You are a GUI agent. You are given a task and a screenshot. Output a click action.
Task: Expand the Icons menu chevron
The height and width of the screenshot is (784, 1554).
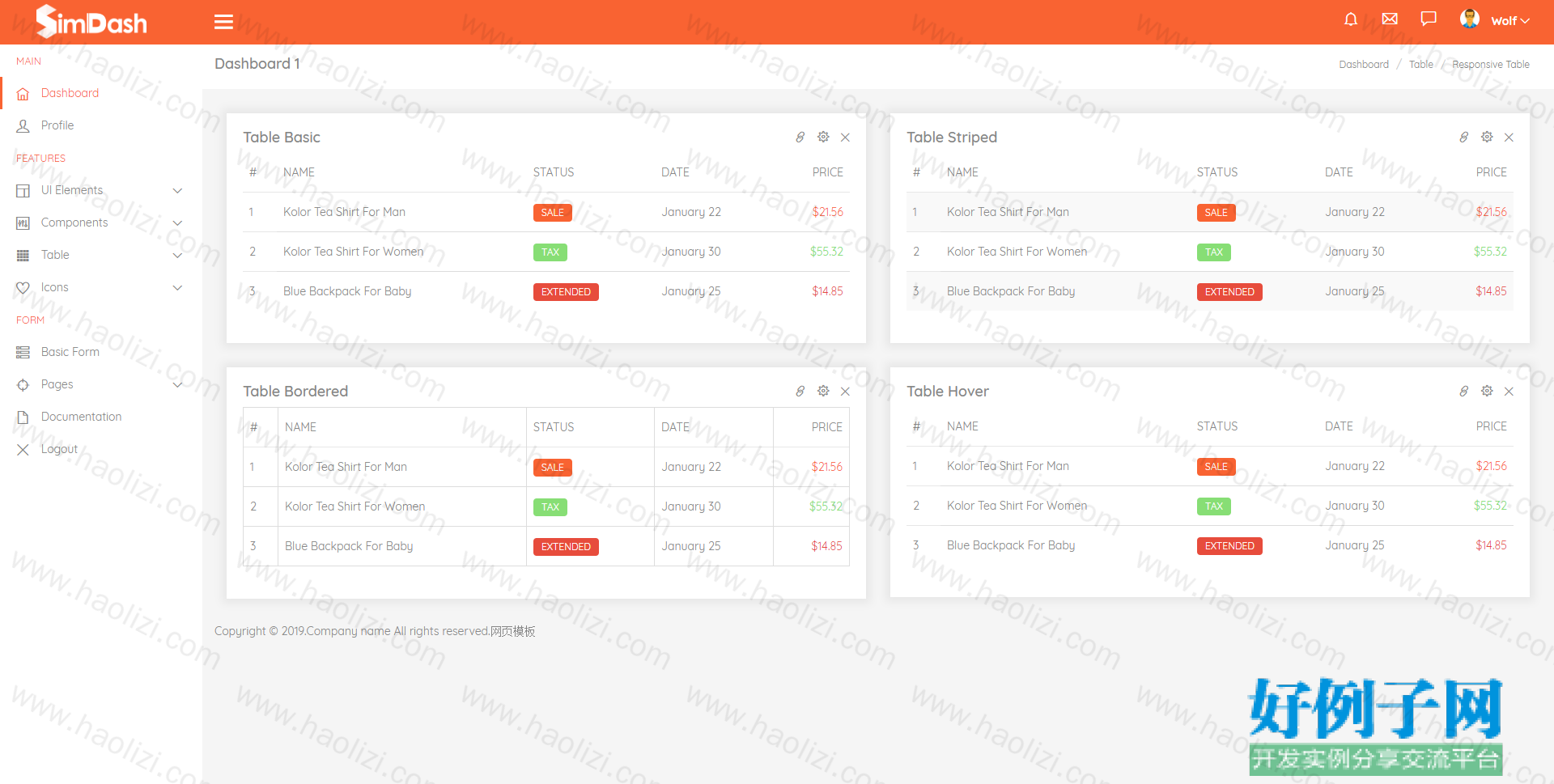click(177, 288)
